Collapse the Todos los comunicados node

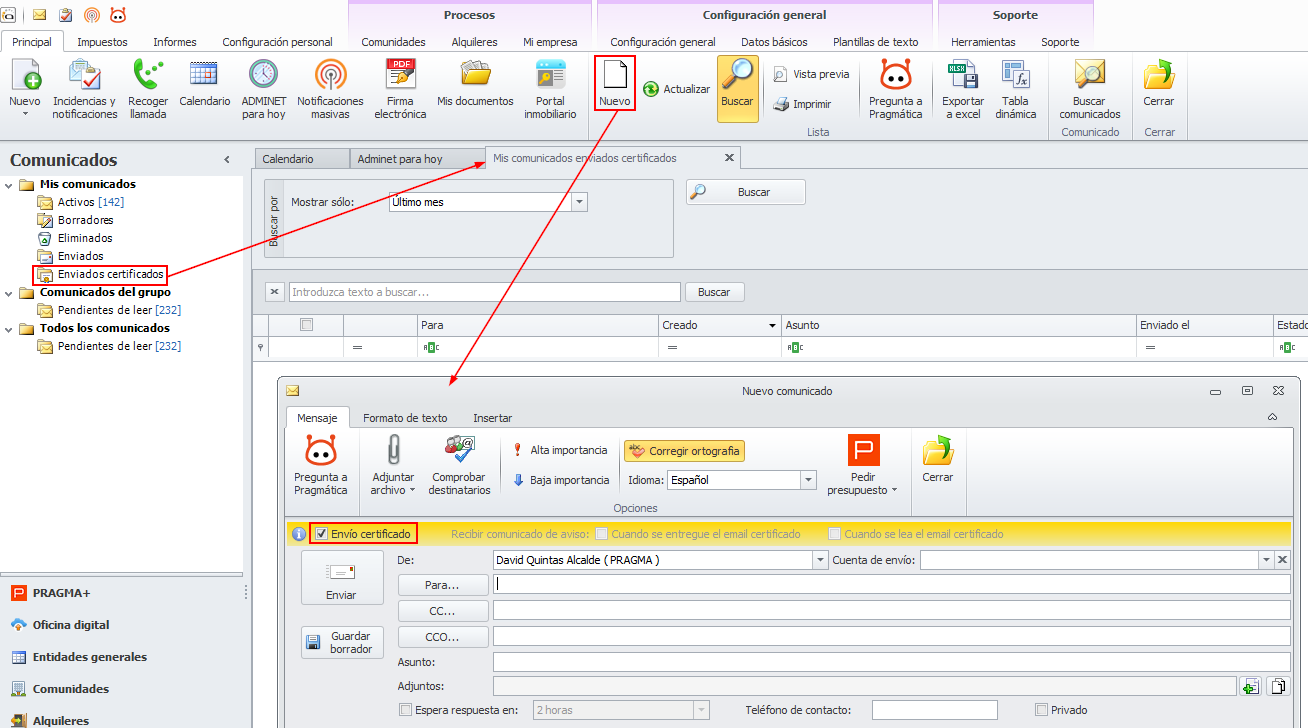[x=10, y=328]
